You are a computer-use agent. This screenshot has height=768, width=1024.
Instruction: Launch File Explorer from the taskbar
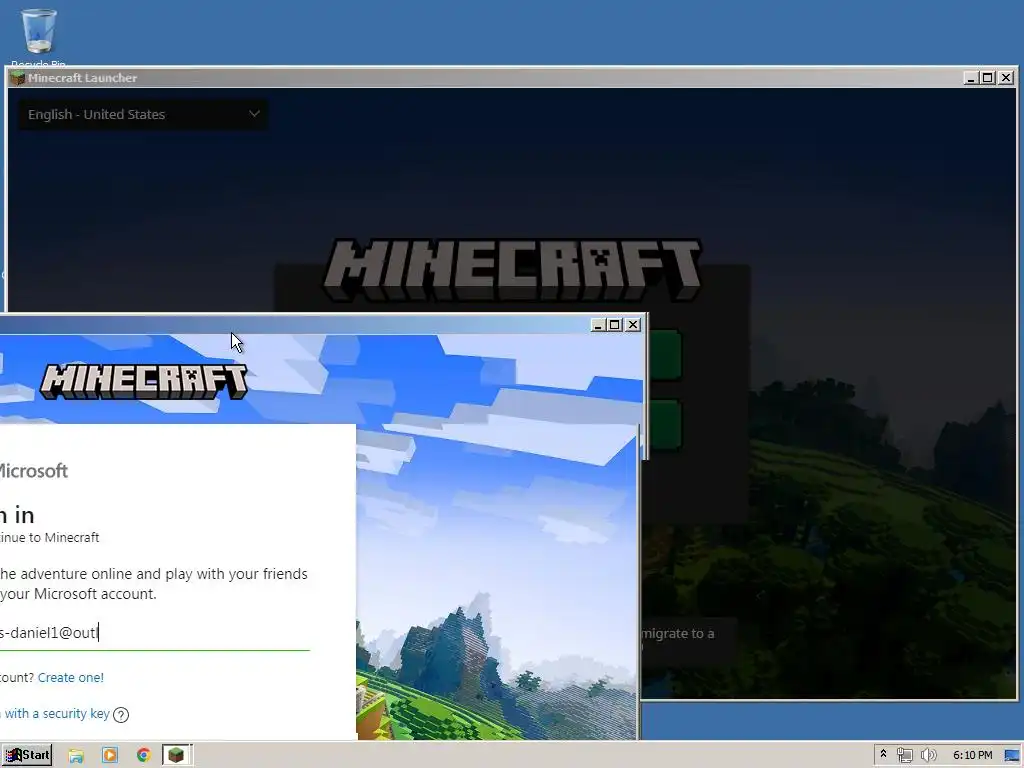76,756
